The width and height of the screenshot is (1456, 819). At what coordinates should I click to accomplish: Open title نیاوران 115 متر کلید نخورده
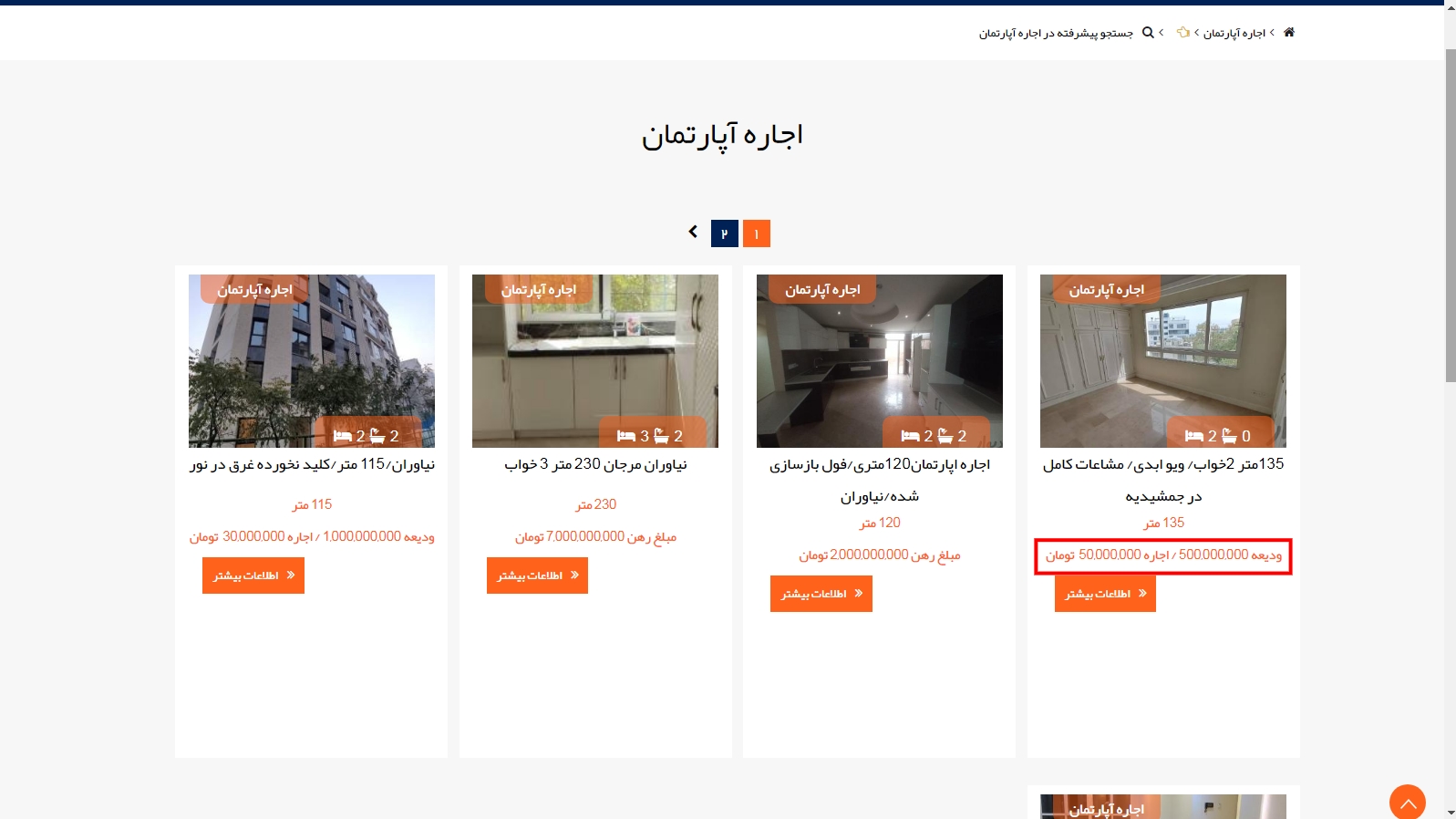[x=312, y=464]
